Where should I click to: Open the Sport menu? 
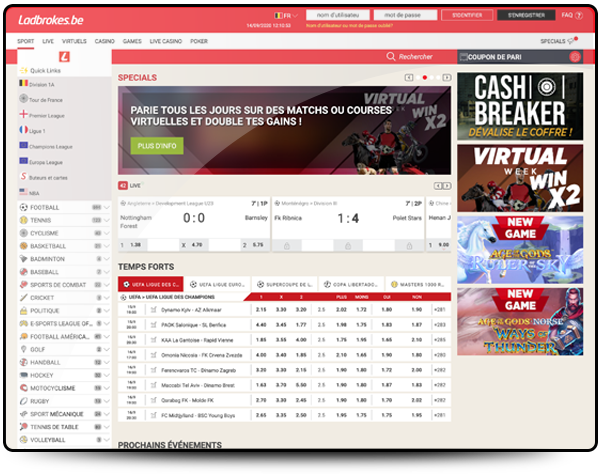26,41
